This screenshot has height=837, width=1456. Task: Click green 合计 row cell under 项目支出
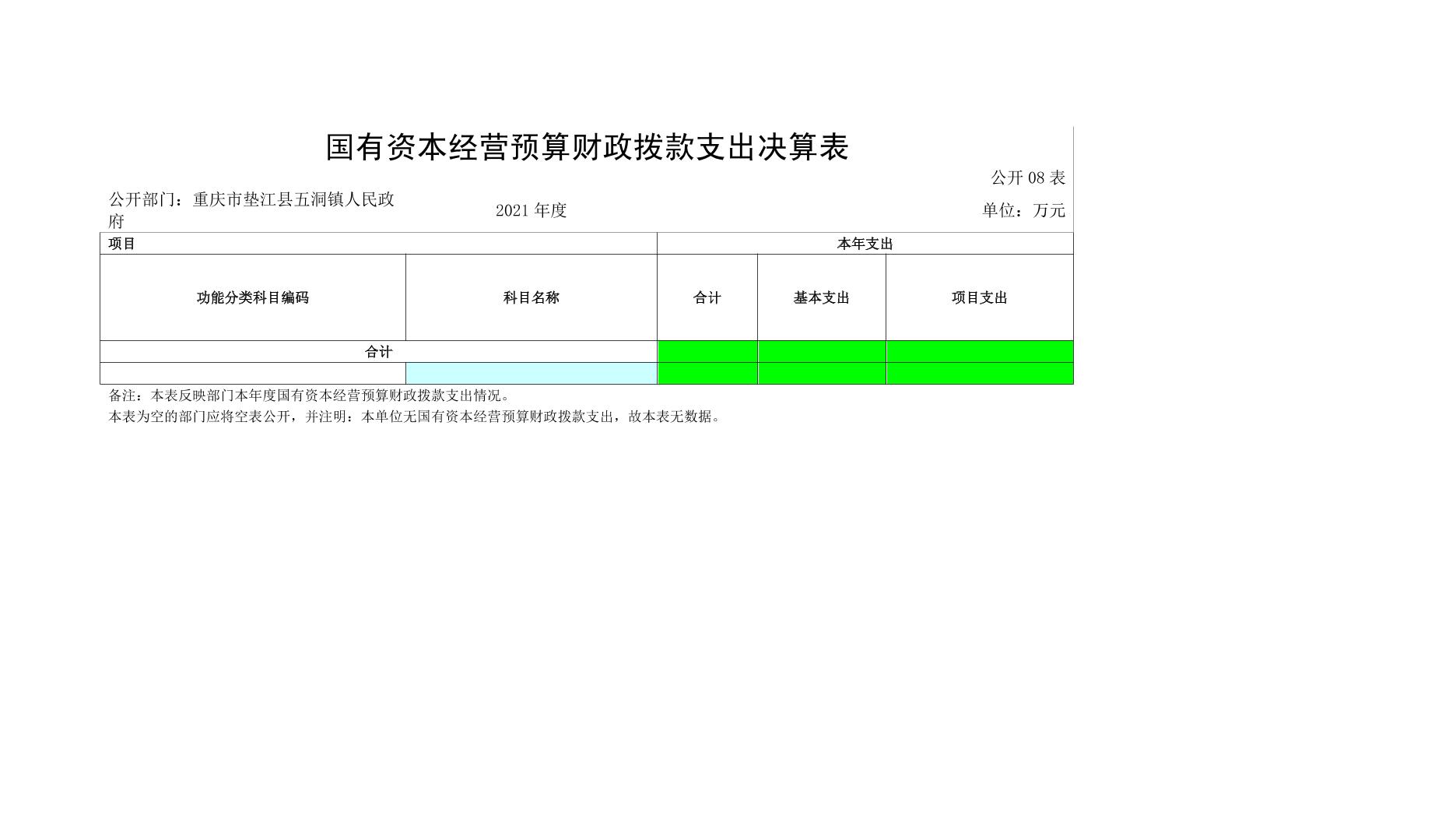(979, 352)
